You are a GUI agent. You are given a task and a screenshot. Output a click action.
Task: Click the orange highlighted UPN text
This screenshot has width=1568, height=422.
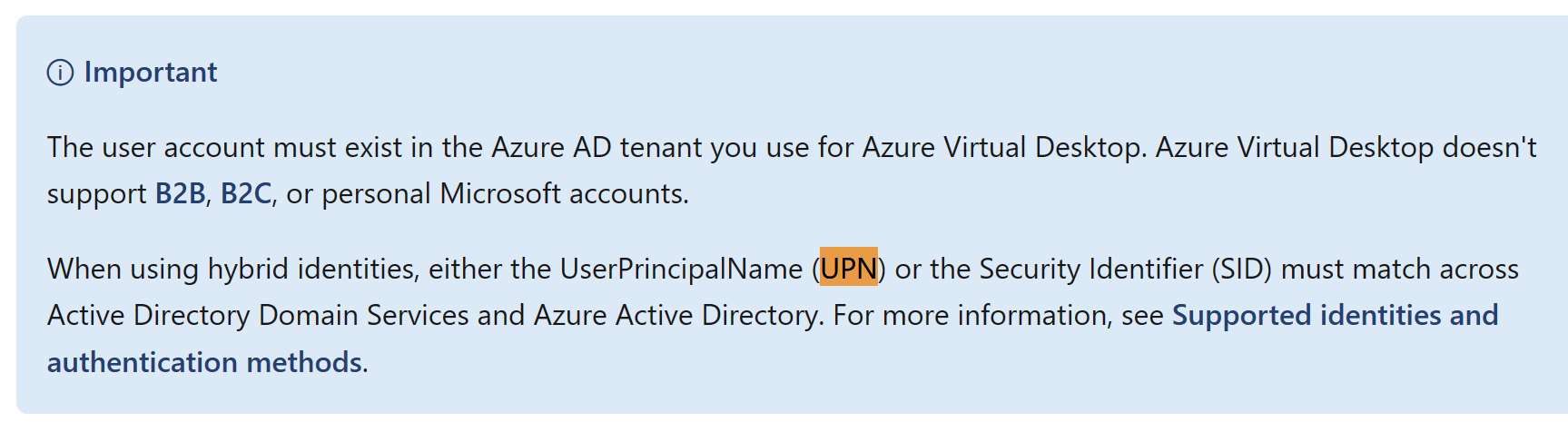coord(849,269)
